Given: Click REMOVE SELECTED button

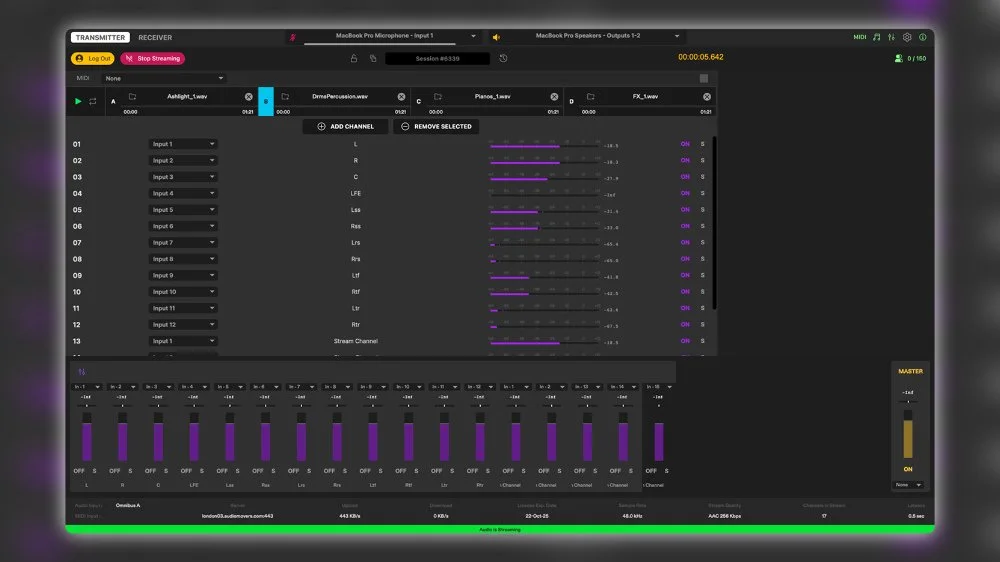Looking at the screenshot, I should (436, 126).
